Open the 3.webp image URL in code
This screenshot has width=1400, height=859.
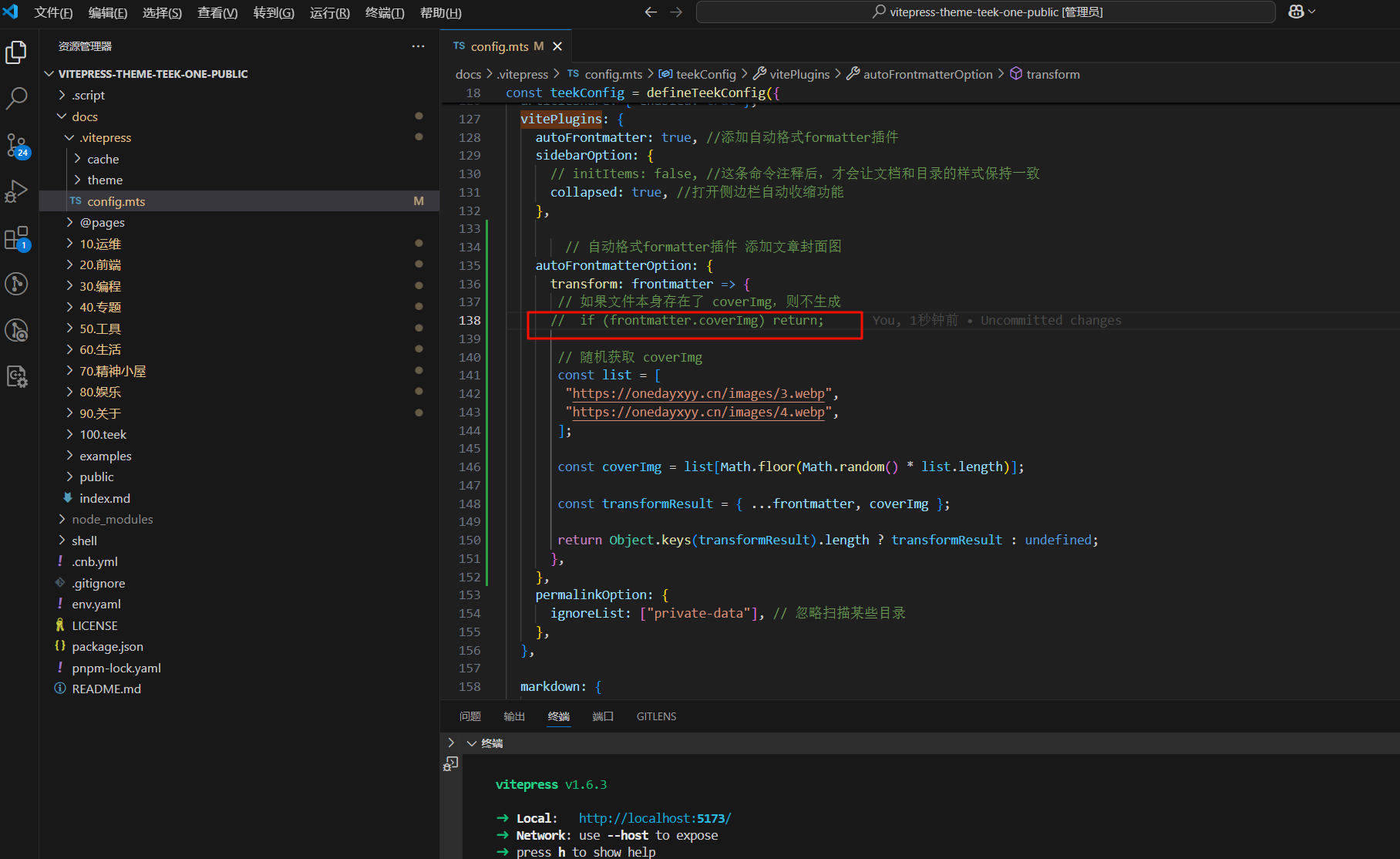(x=698, y=394)
